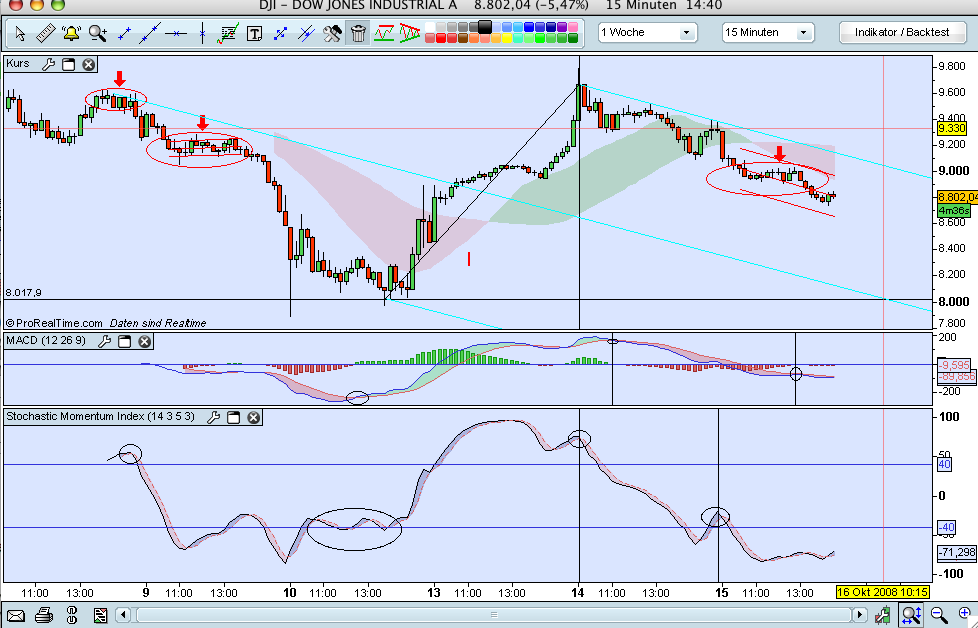
Task: Click the 8.802,04 current price label
Action: click(957, 197)
